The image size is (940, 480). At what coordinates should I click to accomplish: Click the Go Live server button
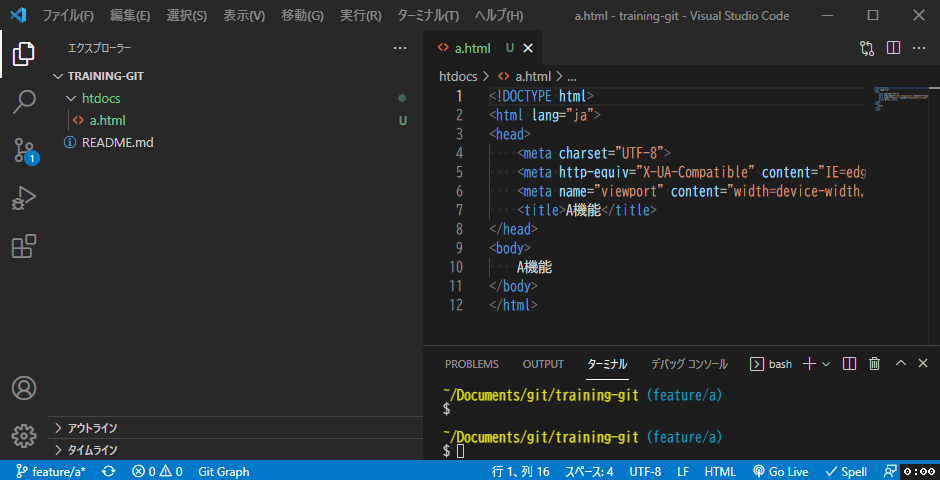pos(781,472)
